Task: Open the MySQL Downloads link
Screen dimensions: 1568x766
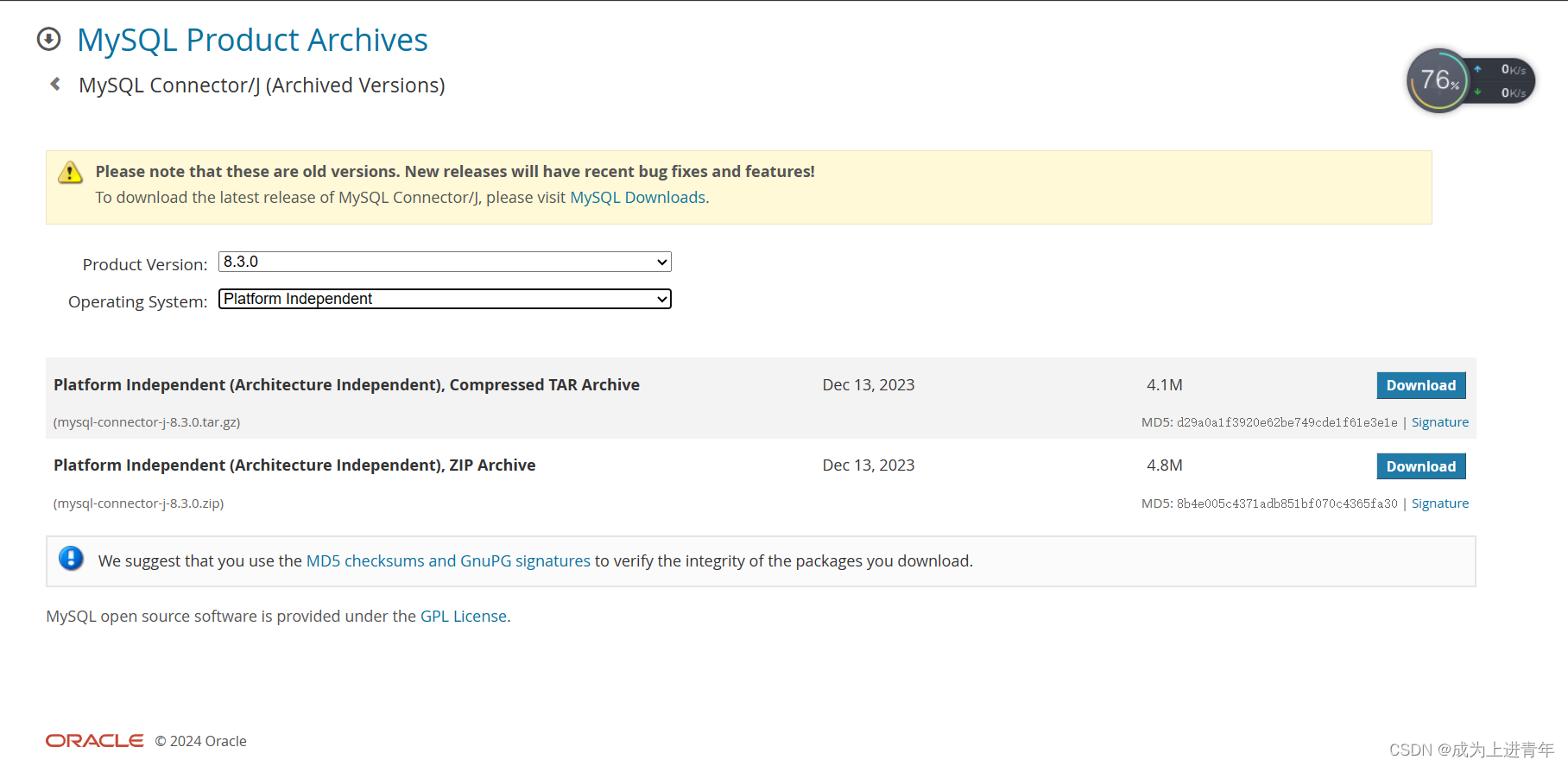Action: (637, 198)
